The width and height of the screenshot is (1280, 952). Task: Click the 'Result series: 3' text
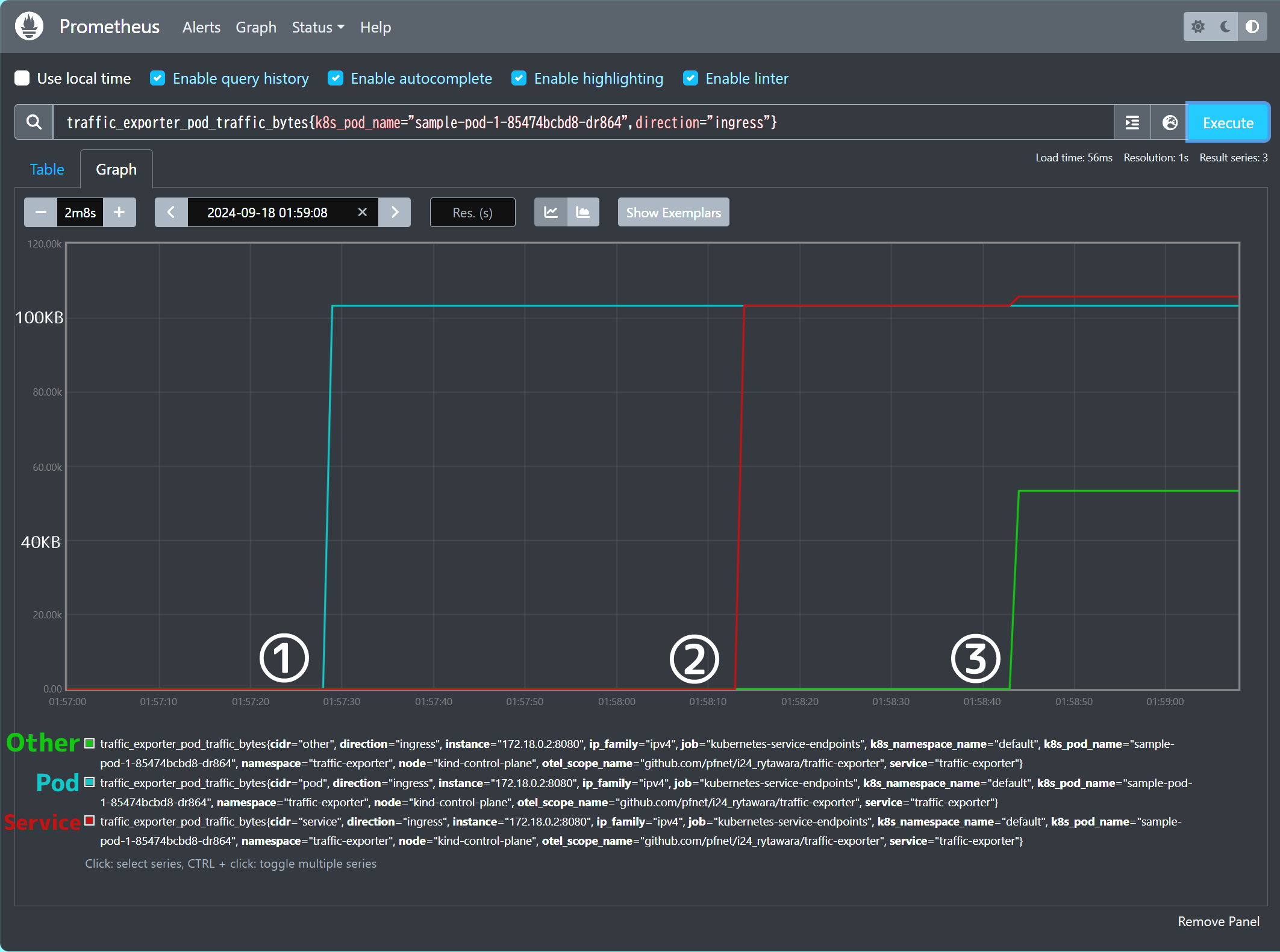click(1234, 158)
